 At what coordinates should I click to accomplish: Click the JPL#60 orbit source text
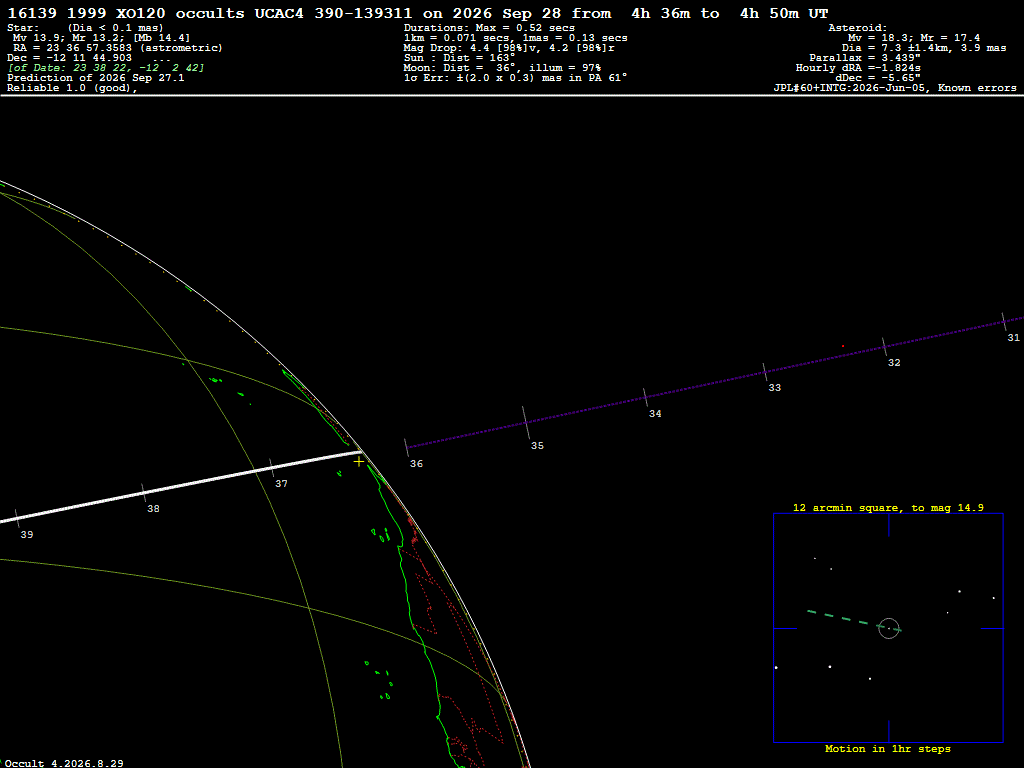(x=895, y=88)
